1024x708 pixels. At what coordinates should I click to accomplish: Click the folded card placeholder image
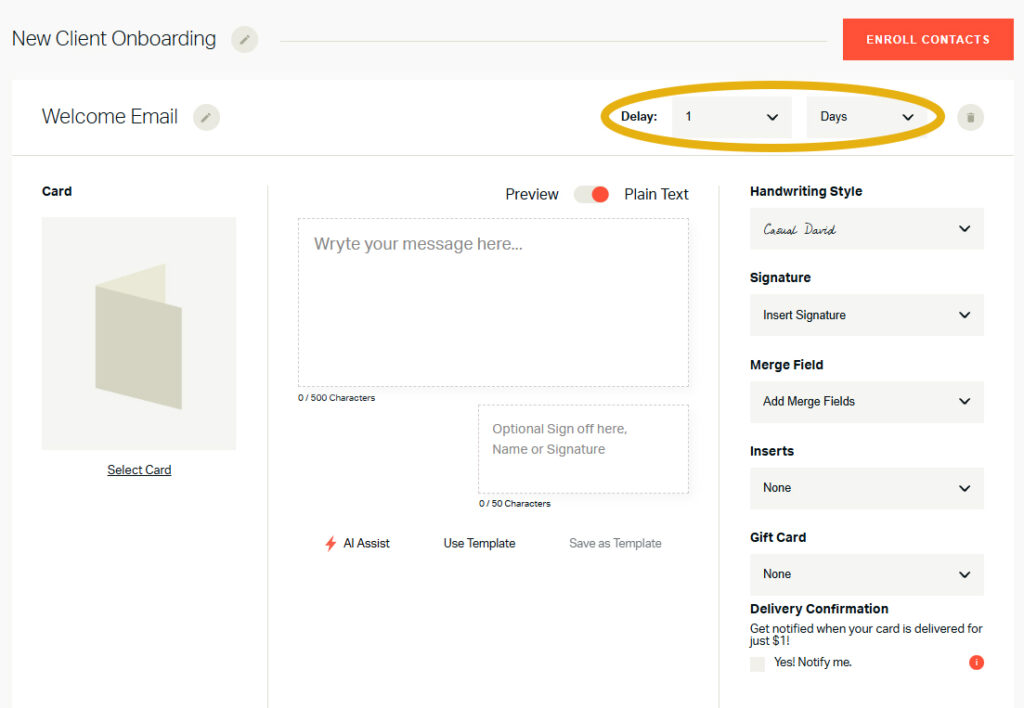click(x=139, y=334)
